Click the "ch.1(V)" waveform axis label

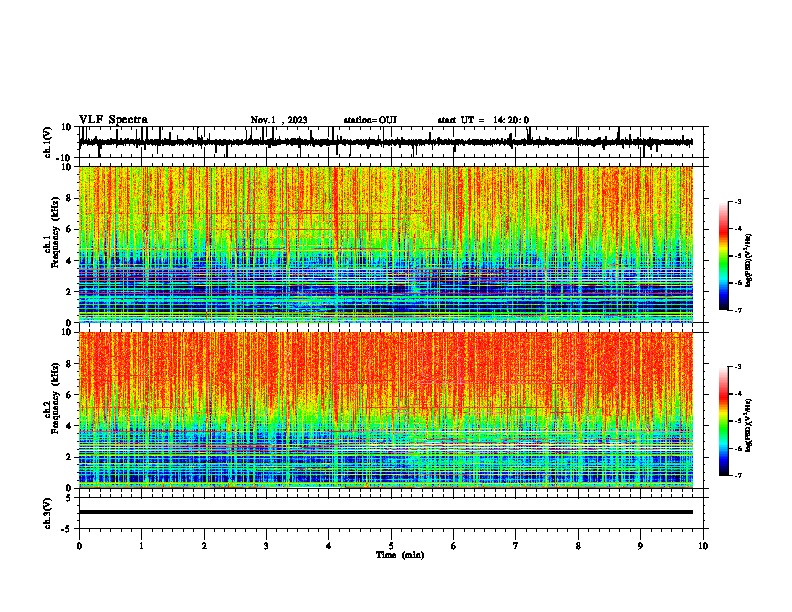(48, 142)
